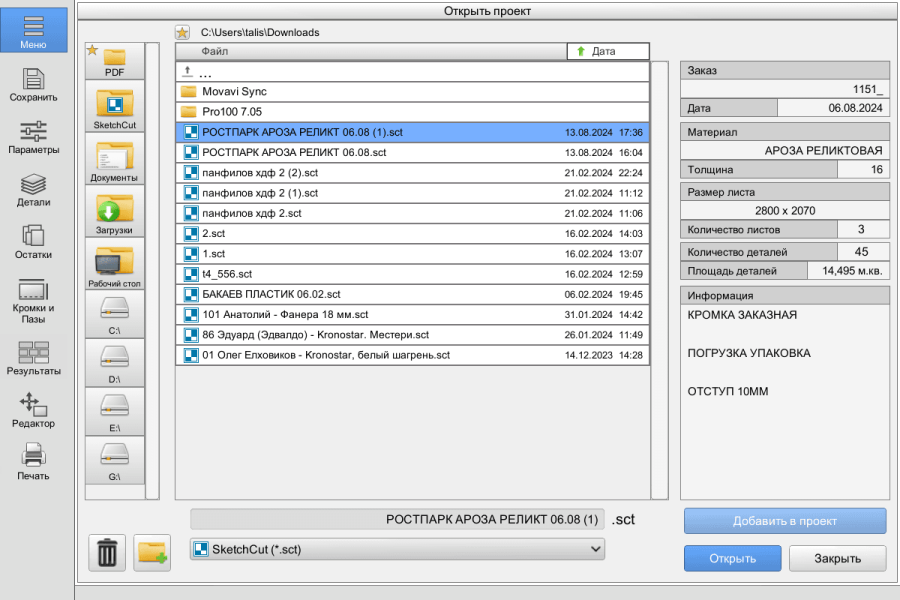
Task: Click the Открыть button
Action: click(x=732, y=558)
